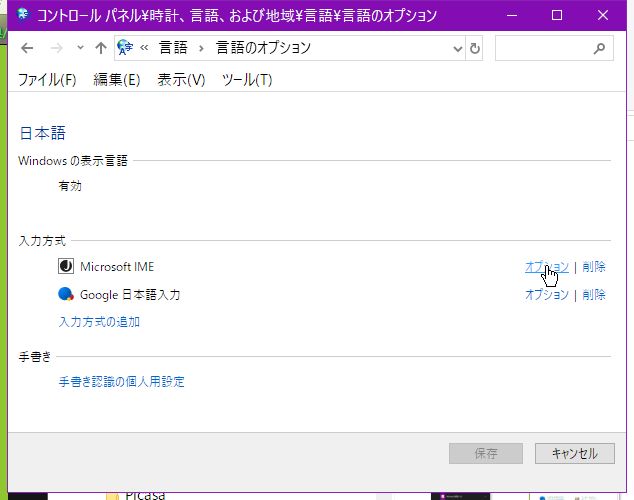
Task: Open the ツール(T) menu
Action: [x=247, y=80]
